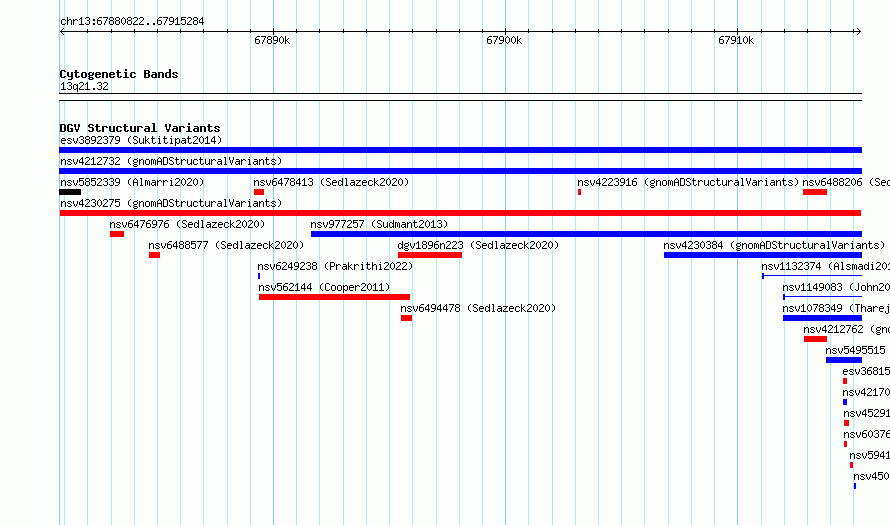Click the Cytogenetic Bands track heading
The height and width of the screenshot is (525, 890).
coord(119,74)
